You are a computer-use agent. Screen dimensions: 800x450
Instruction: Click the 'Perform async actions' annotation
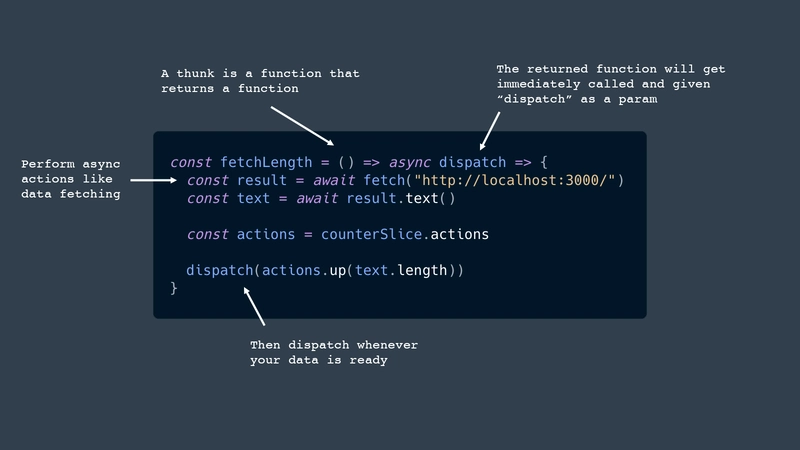click(x=71, y=179)
